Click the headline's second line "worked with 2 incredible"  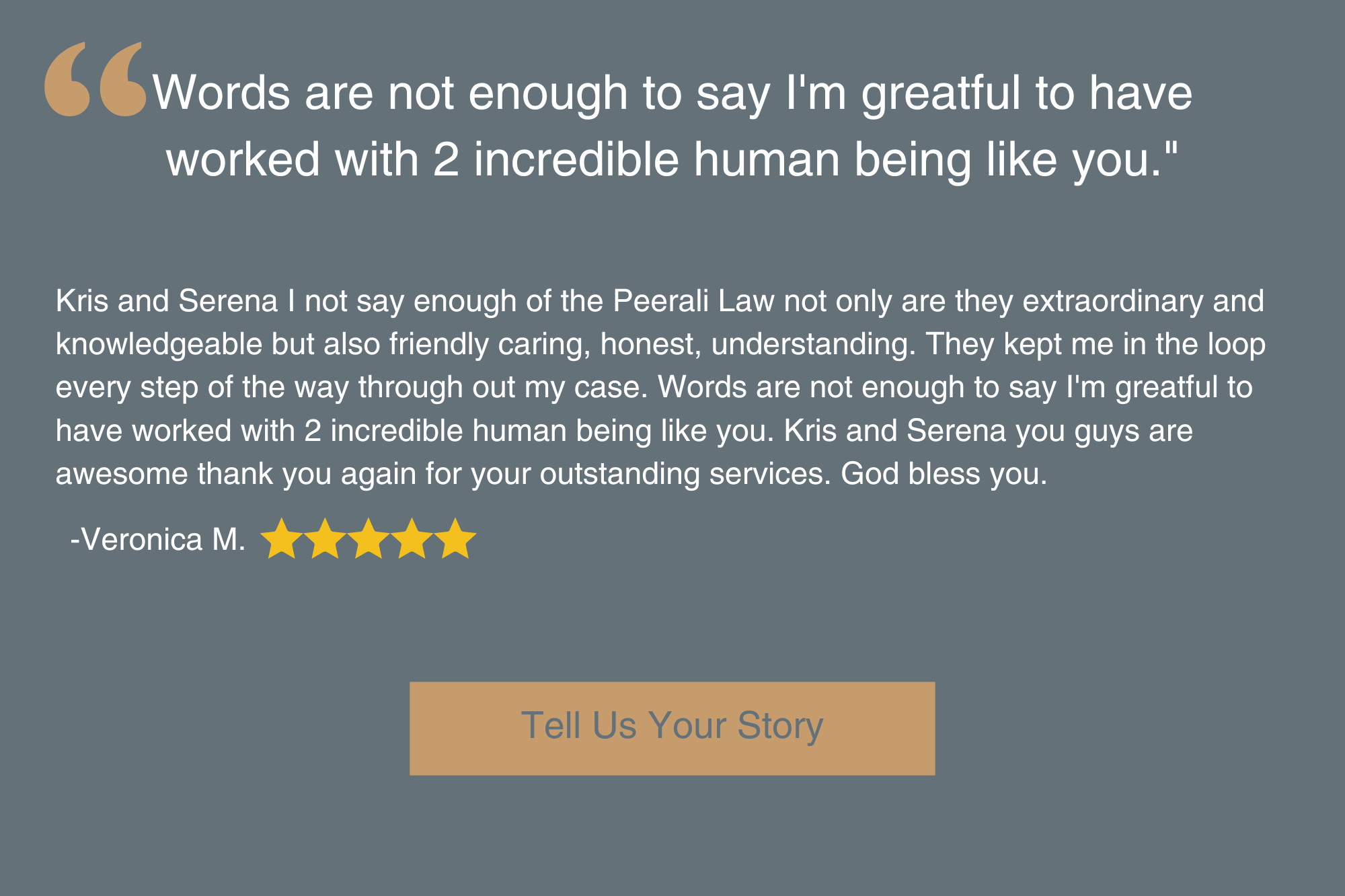point(423,160)
